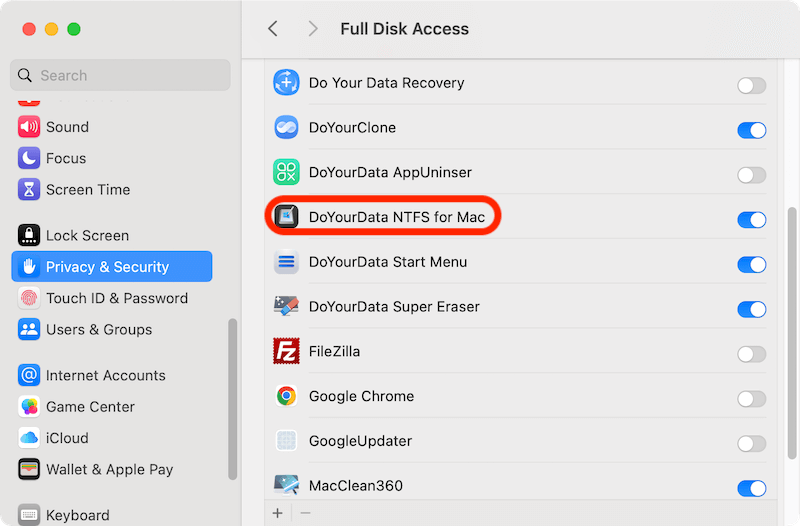Click the Game Center icon
Viewport: 800px width, 526px height.
click(29, 407)
